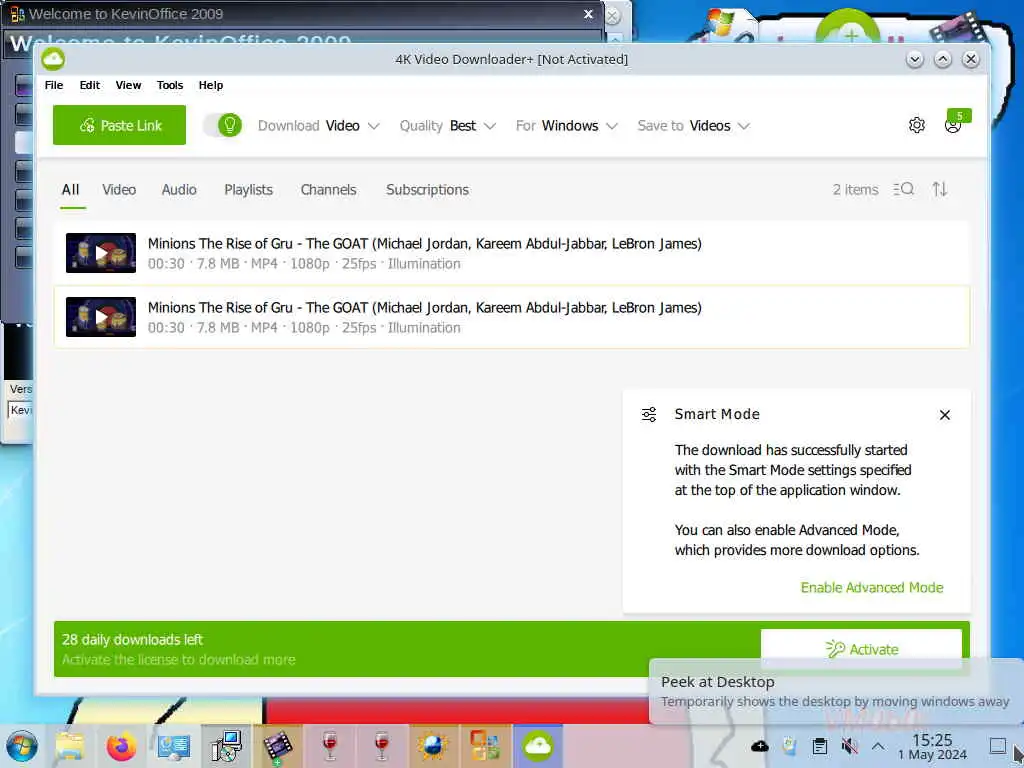Click the sort order arrows icon
Screen dimensions: 1024x768
940,189
